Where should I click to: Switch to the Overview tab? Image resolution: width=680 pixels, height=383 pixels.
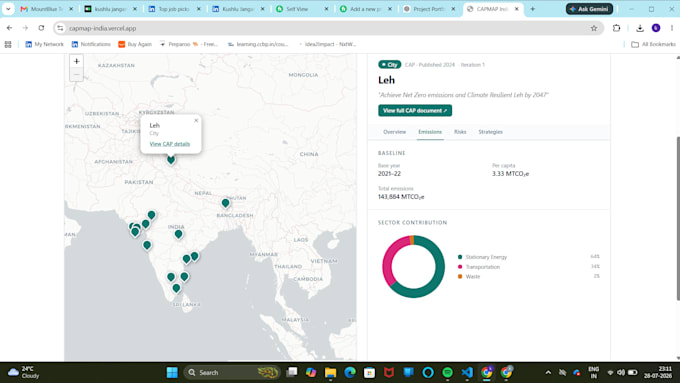coord(394,132)
